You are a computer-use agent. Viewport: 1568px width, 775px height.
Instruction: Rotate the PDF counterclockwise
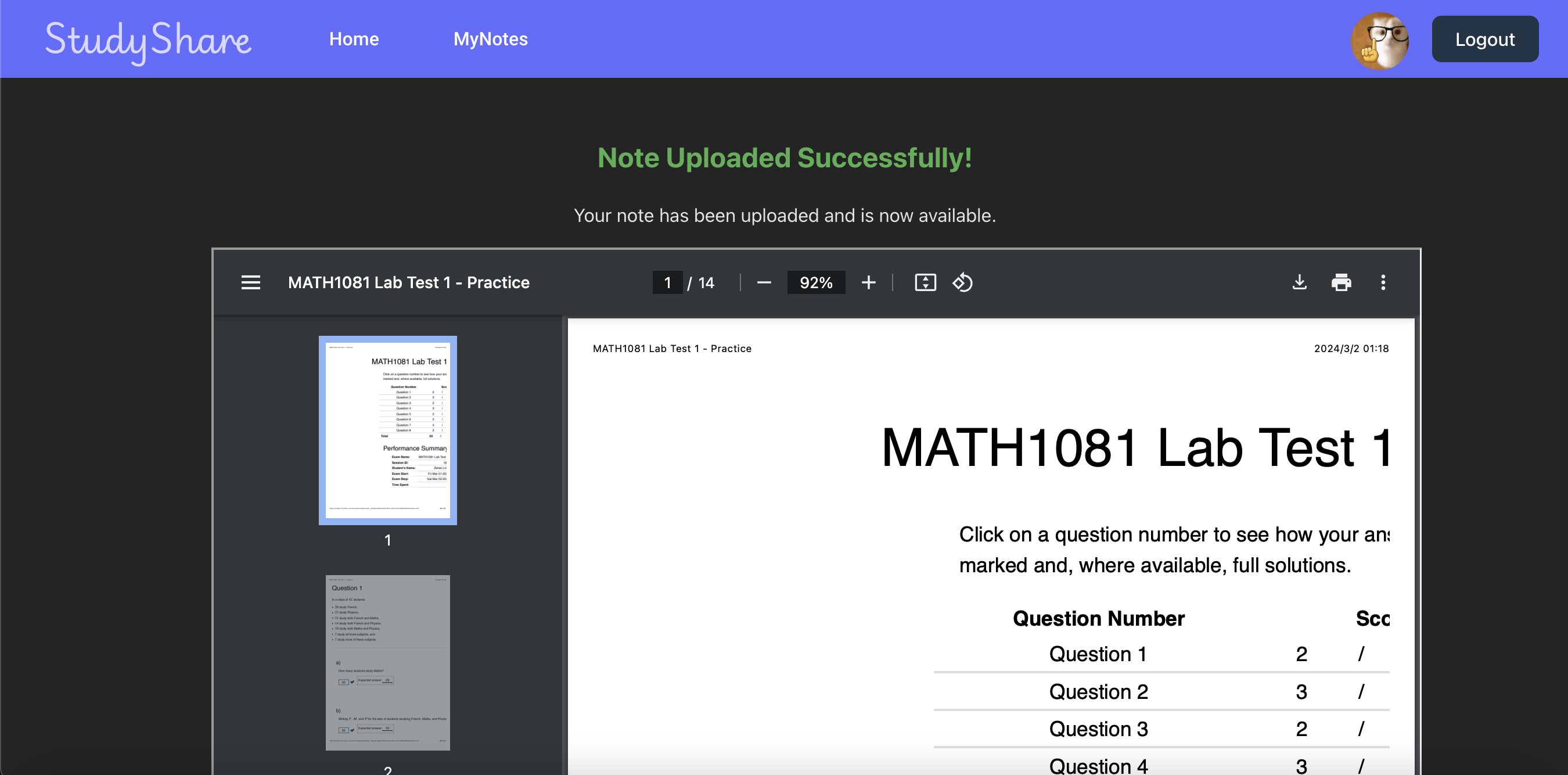click(x=962, y=282)
